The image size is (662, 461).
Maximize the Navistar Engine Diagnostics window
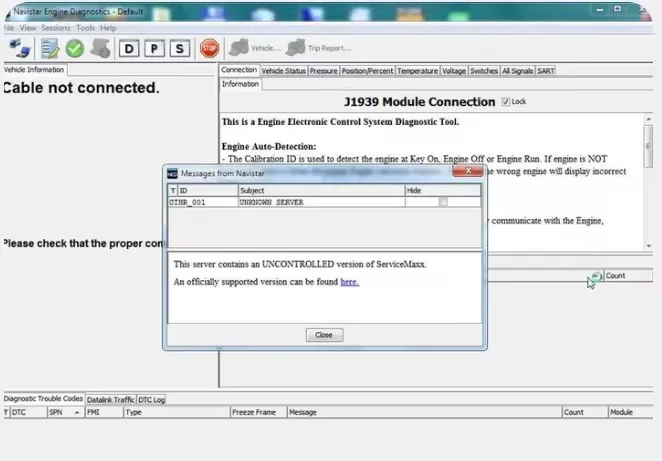click(x=617, y=9)
